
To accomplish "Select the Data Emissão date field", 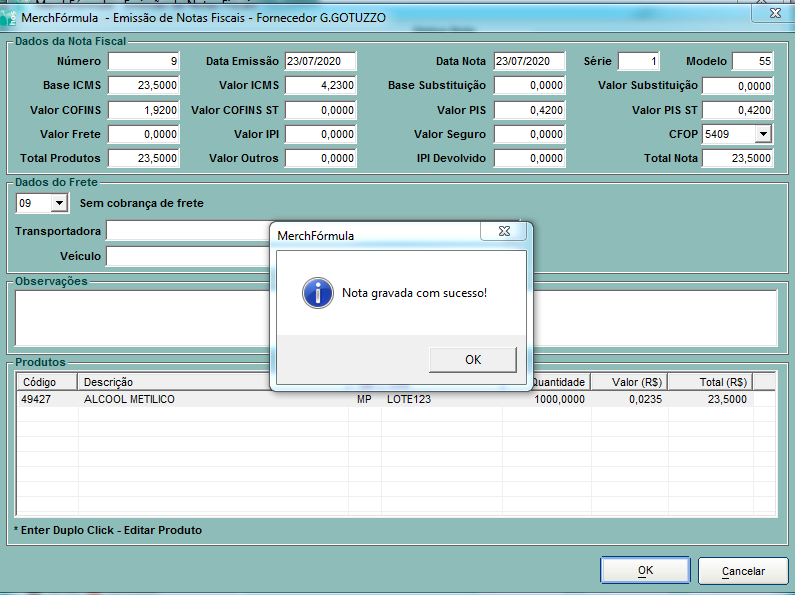I will point(320,62).
